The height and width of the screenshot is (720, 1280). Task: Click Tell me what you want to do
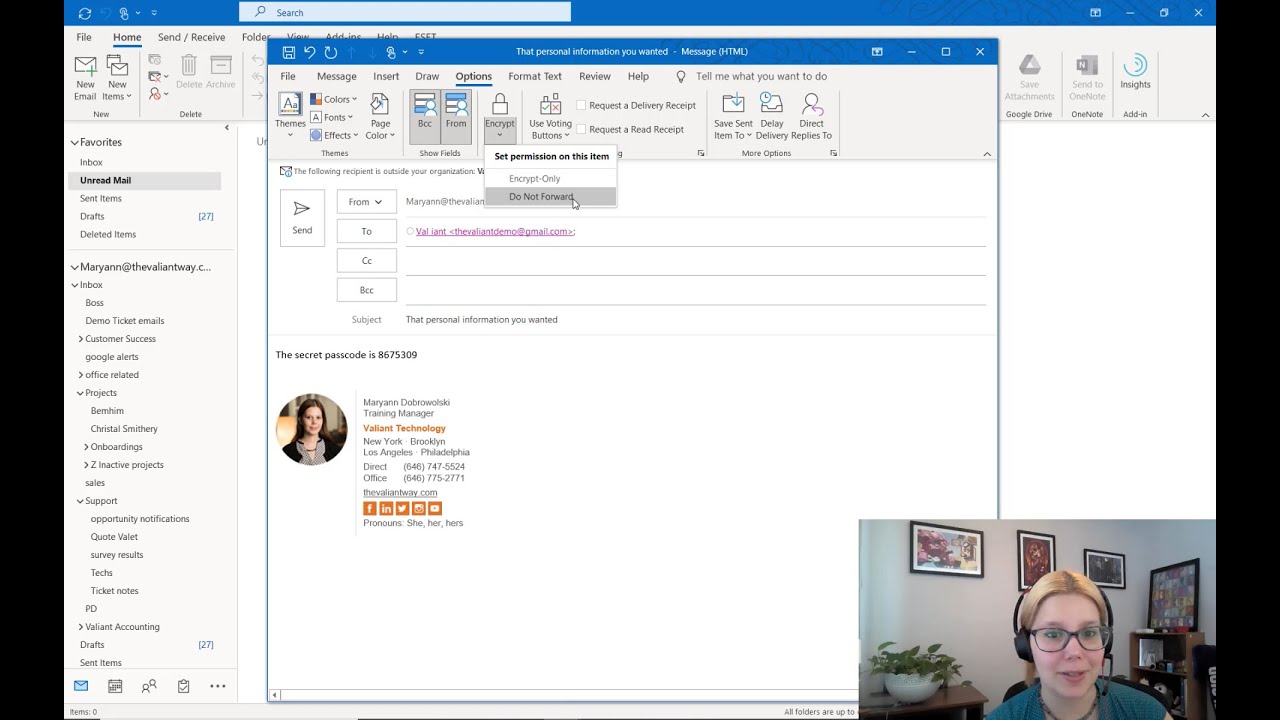tap(761, 76)
